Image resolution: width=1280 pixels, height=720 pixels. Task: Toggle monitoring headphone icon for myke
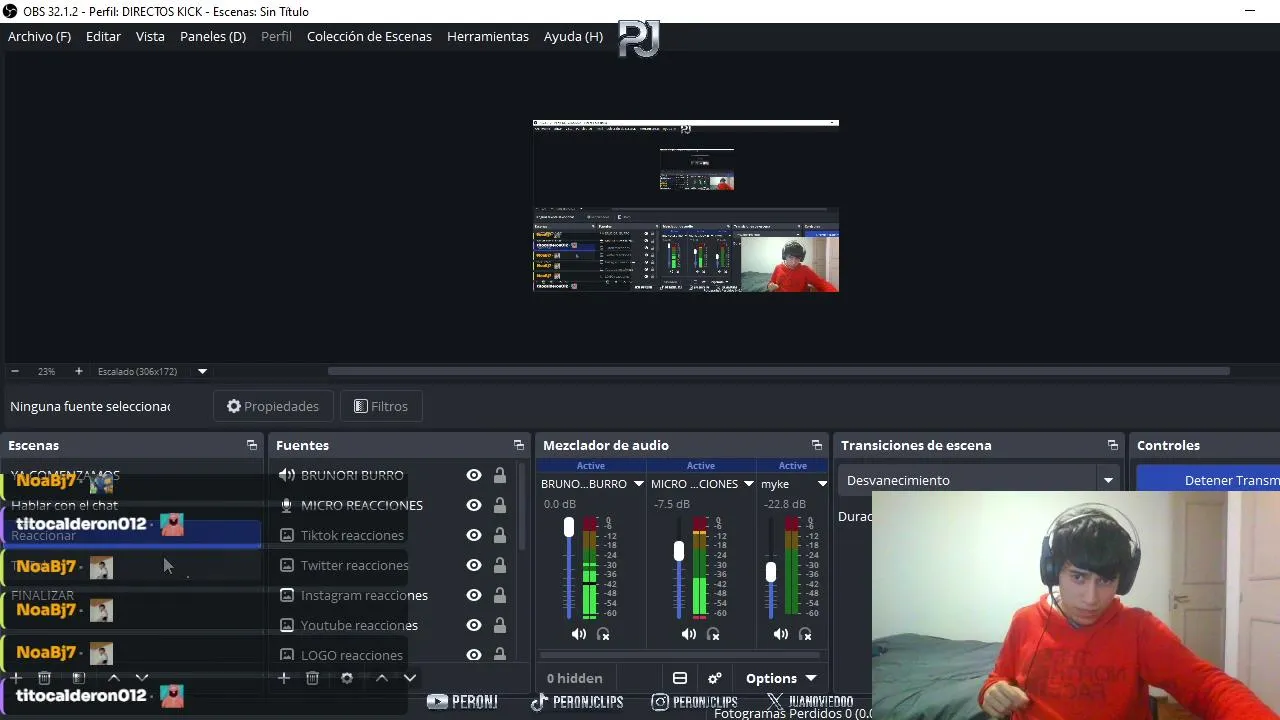coord(805,634)
